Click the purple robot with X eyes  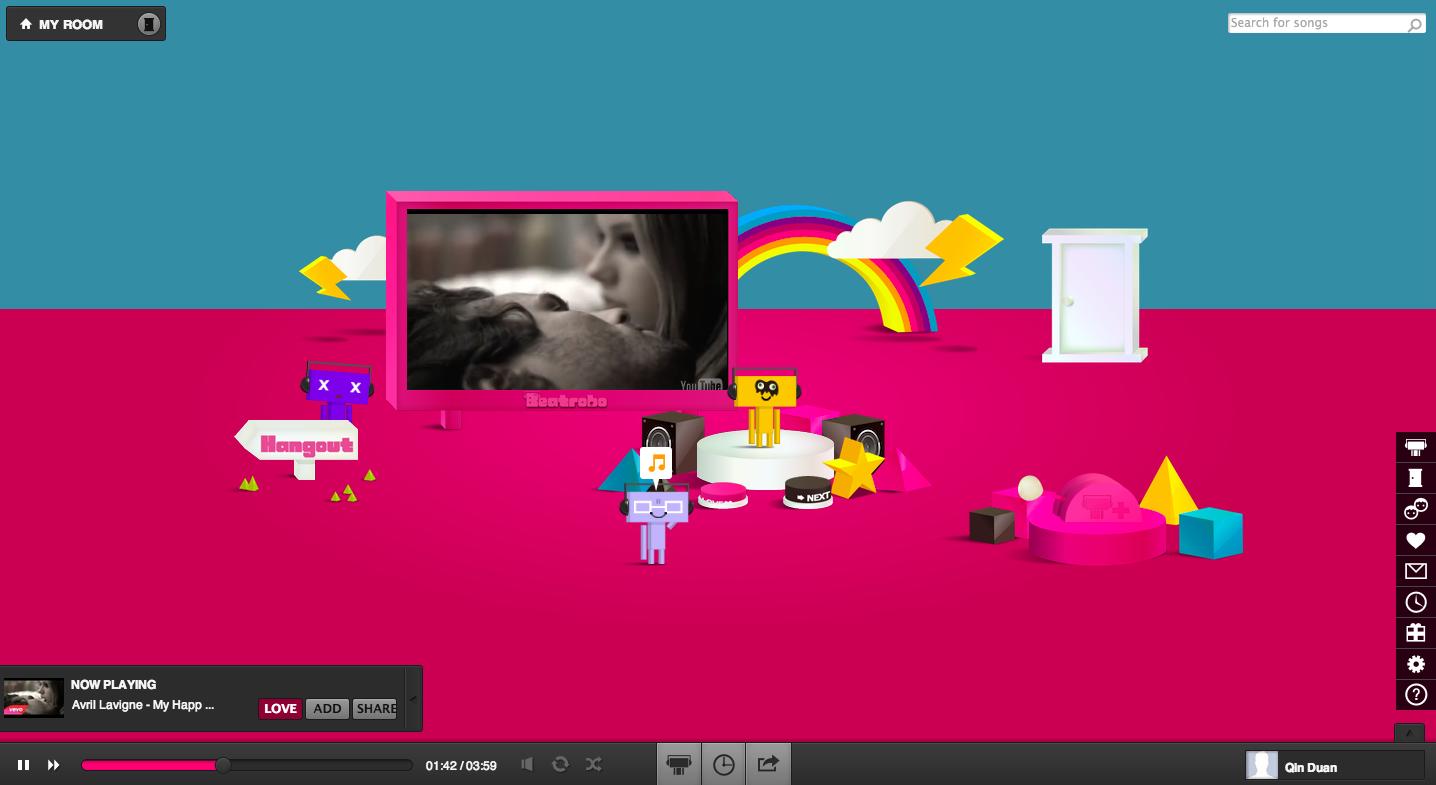tap(336, 392)
